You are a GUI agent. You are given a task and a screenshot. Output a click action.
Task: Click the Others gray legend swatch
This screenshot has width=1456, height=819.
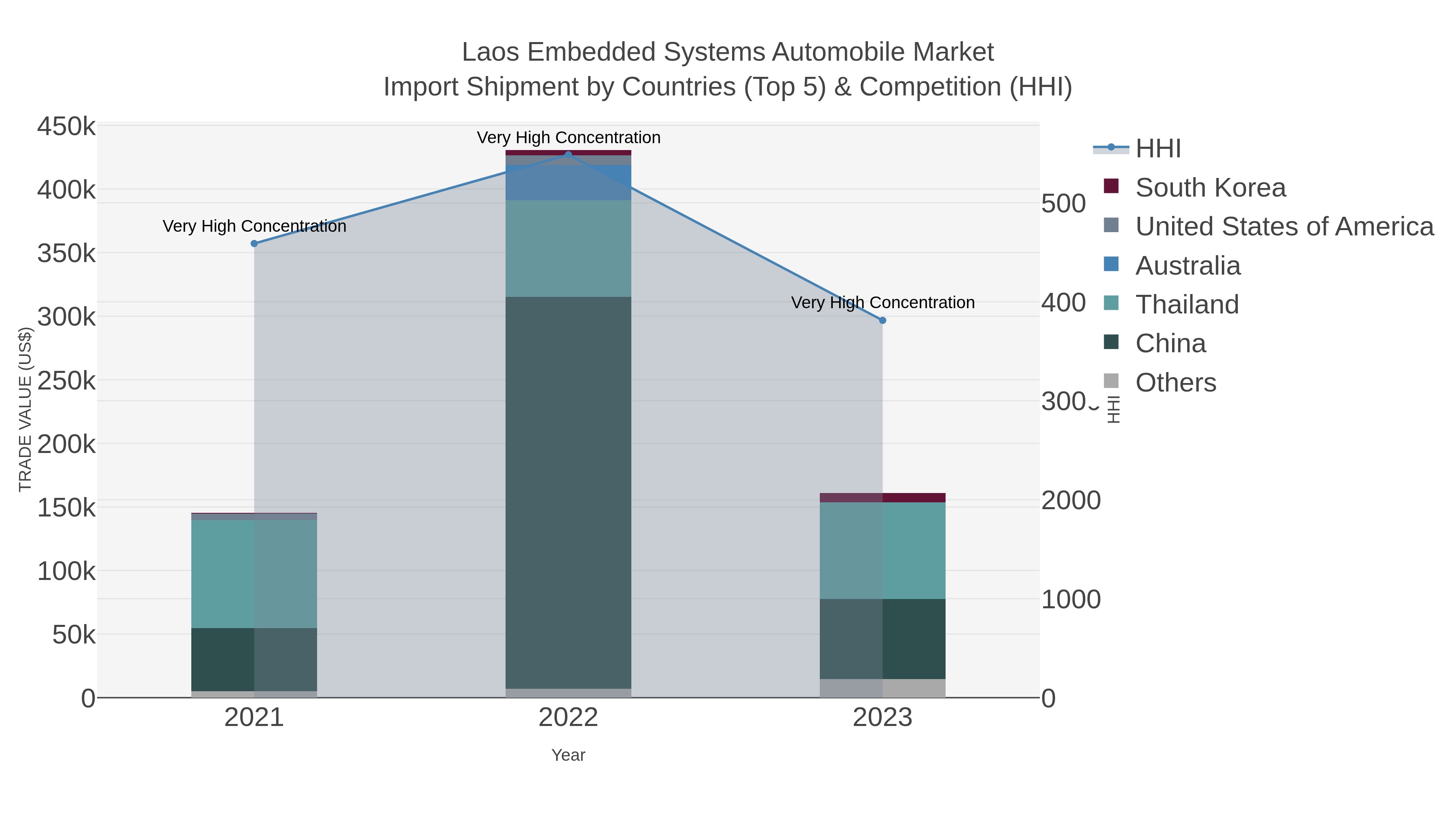(x=1111, y=381)
